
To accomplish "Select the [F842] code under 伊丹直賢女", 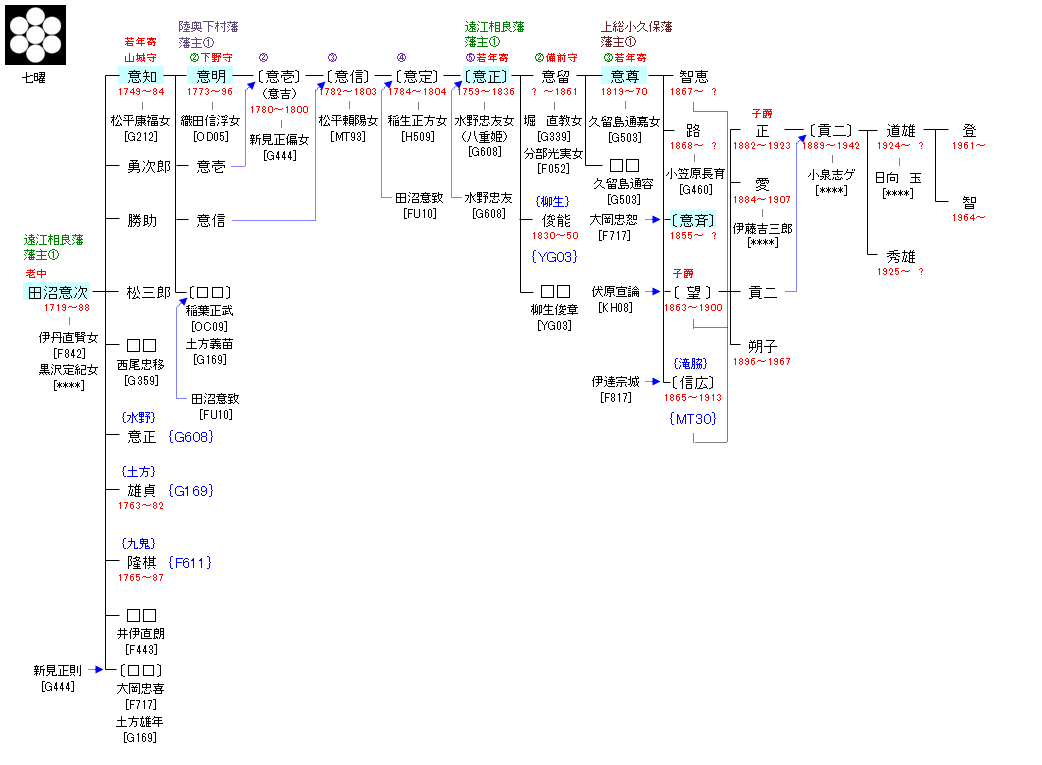I will coord(69,353).
